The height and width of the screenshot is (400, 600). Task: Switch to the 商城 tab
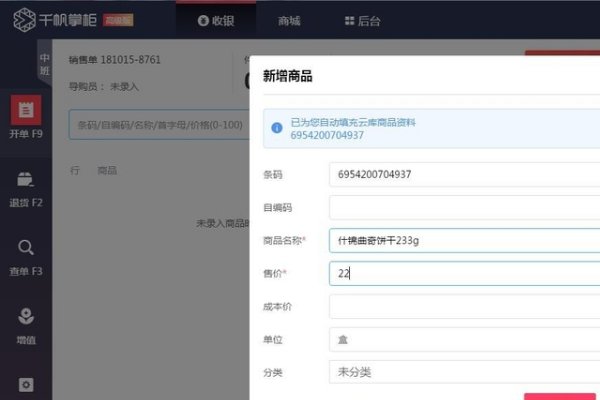click(289, 21)
